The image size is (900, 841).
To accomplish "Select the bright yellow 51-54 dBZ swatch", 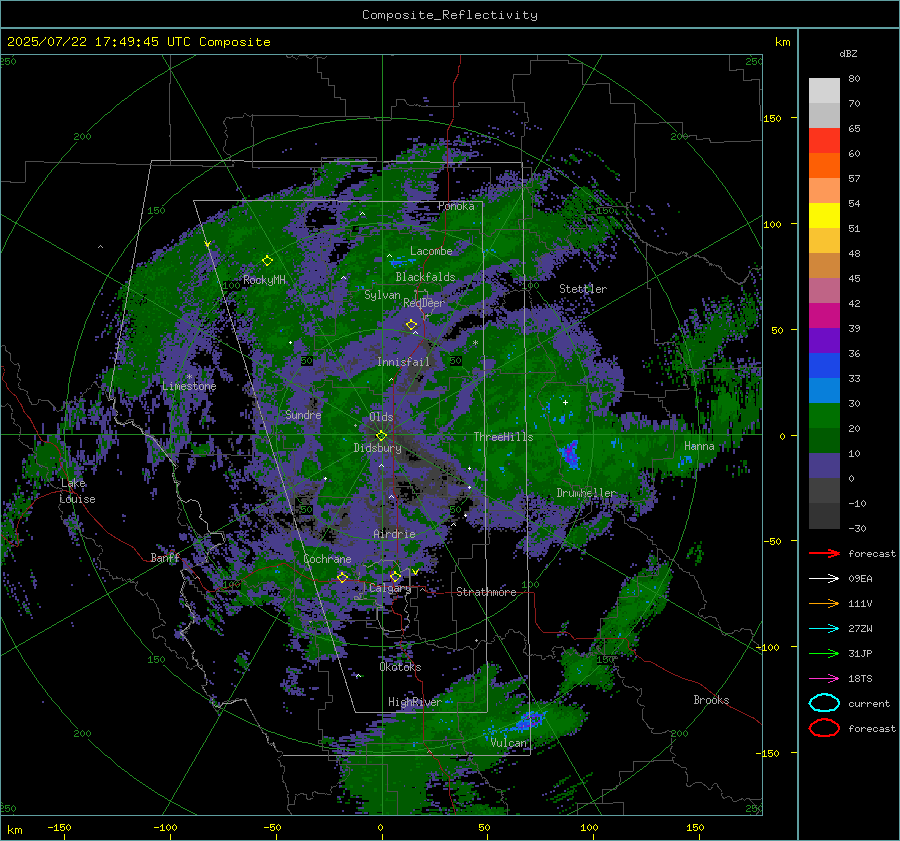I will click(824, 215).
